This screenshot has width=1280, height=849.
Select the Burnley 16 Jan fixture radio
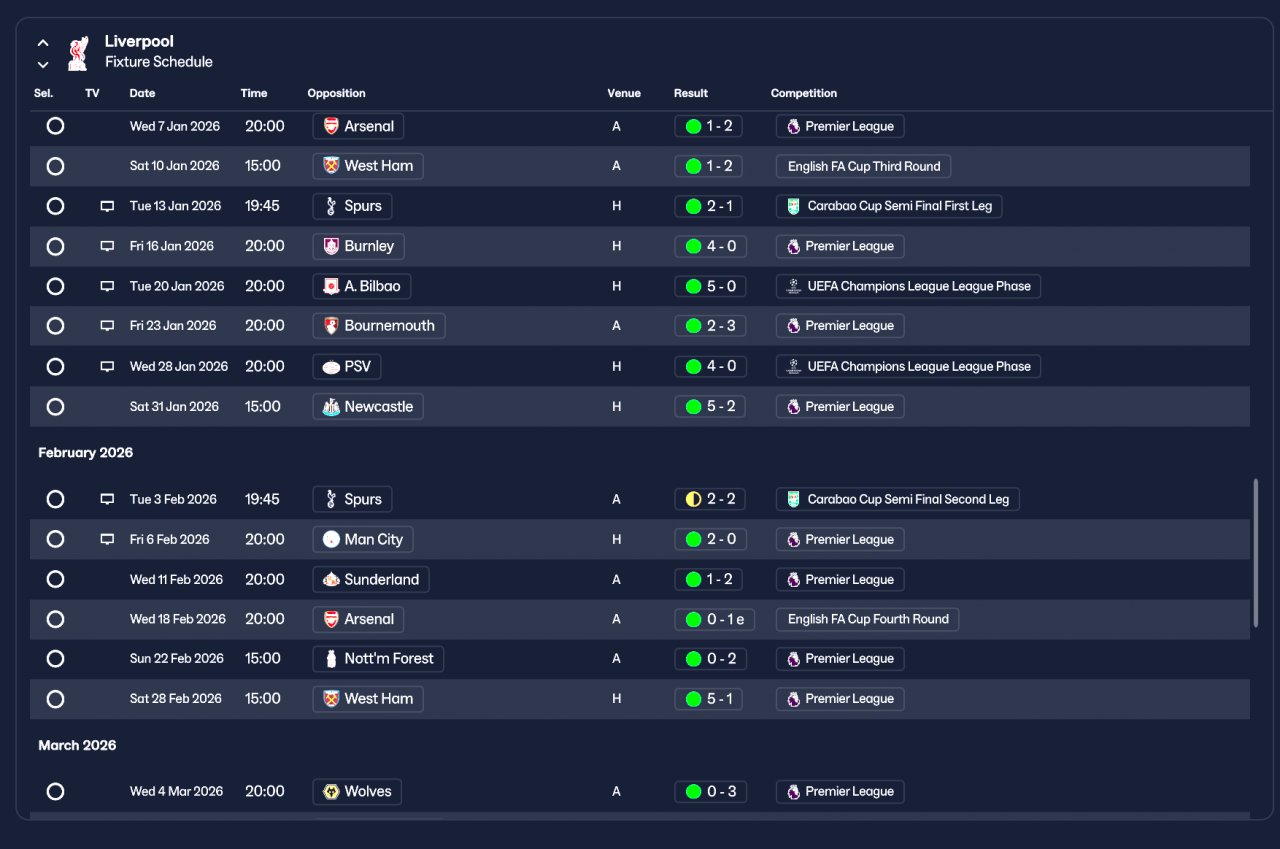point(55,246)
